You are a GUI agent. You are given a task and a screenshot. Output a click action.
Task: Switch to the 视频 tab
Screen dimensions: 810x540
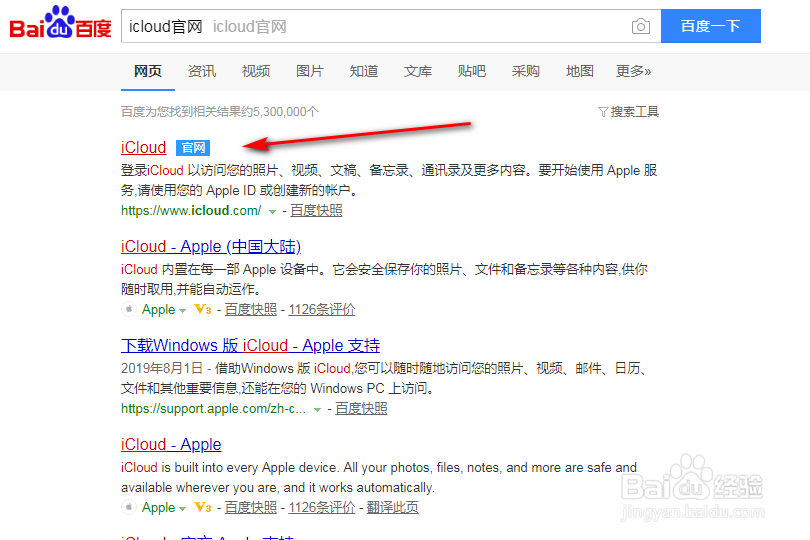[x=256, y=71]
